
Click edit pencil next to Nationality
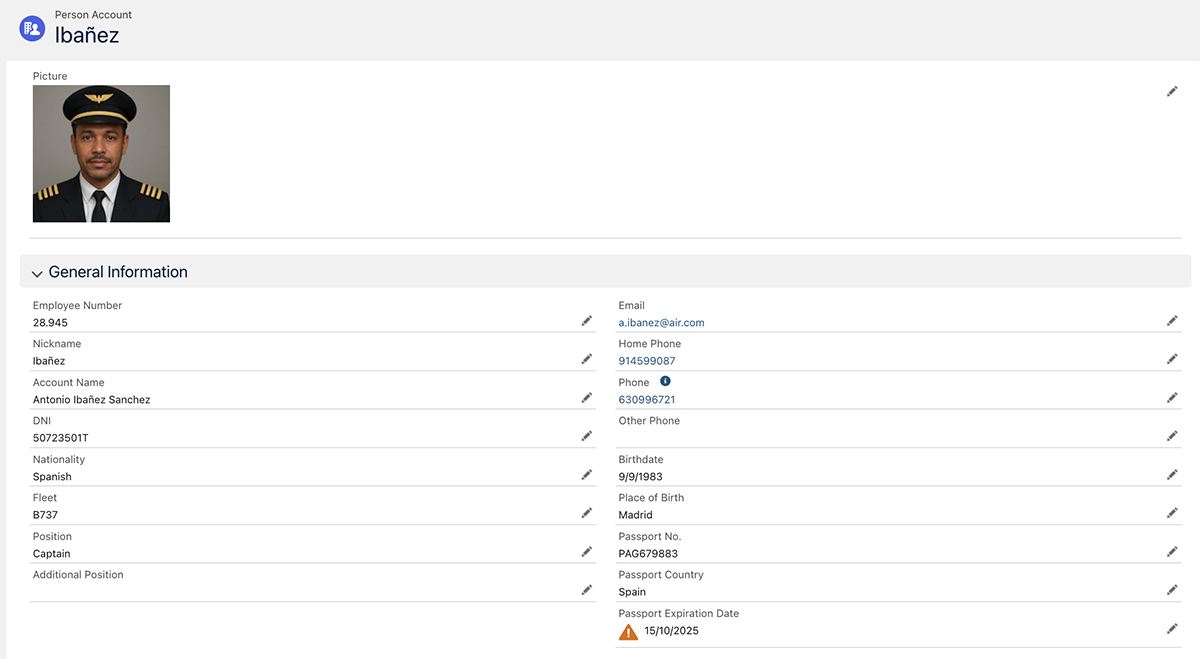pos(587,475)
